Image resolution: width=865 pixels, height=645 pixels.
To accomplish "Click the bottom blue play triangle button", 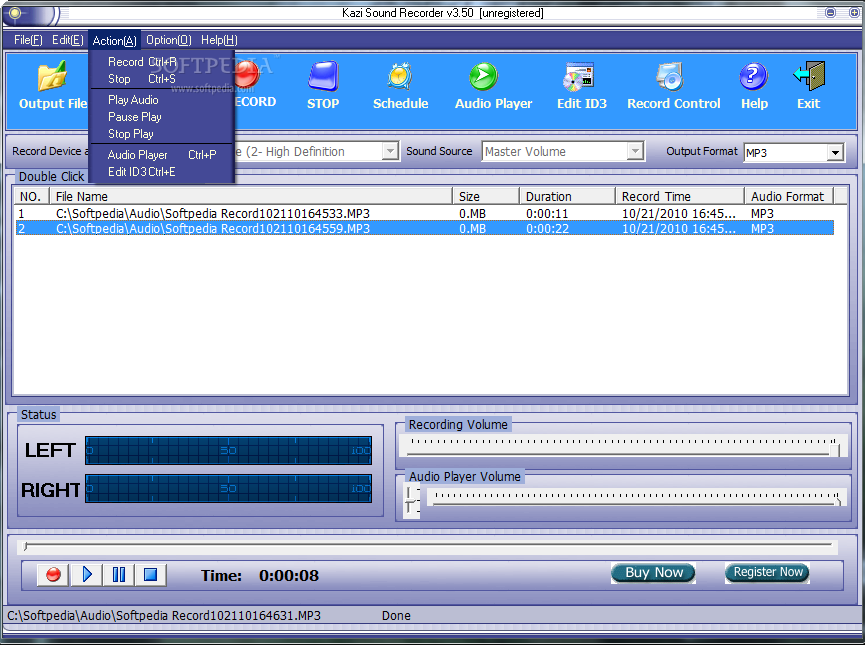I will click(86, 575).
